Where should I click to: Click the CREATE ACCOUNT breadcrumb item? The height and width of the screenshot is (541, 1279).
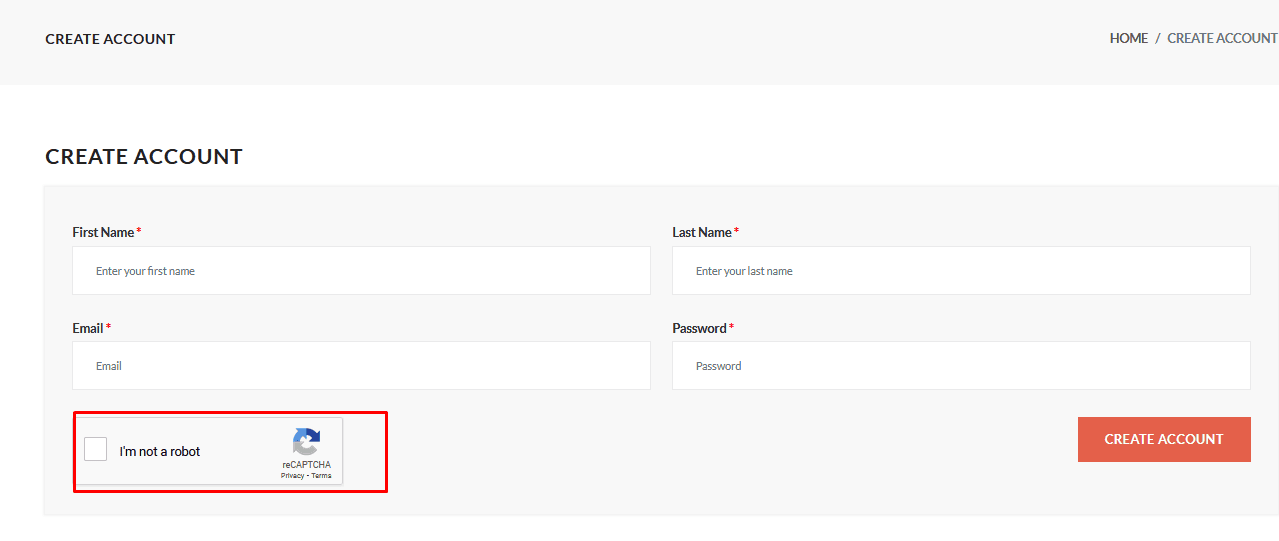coord(1222,38)
